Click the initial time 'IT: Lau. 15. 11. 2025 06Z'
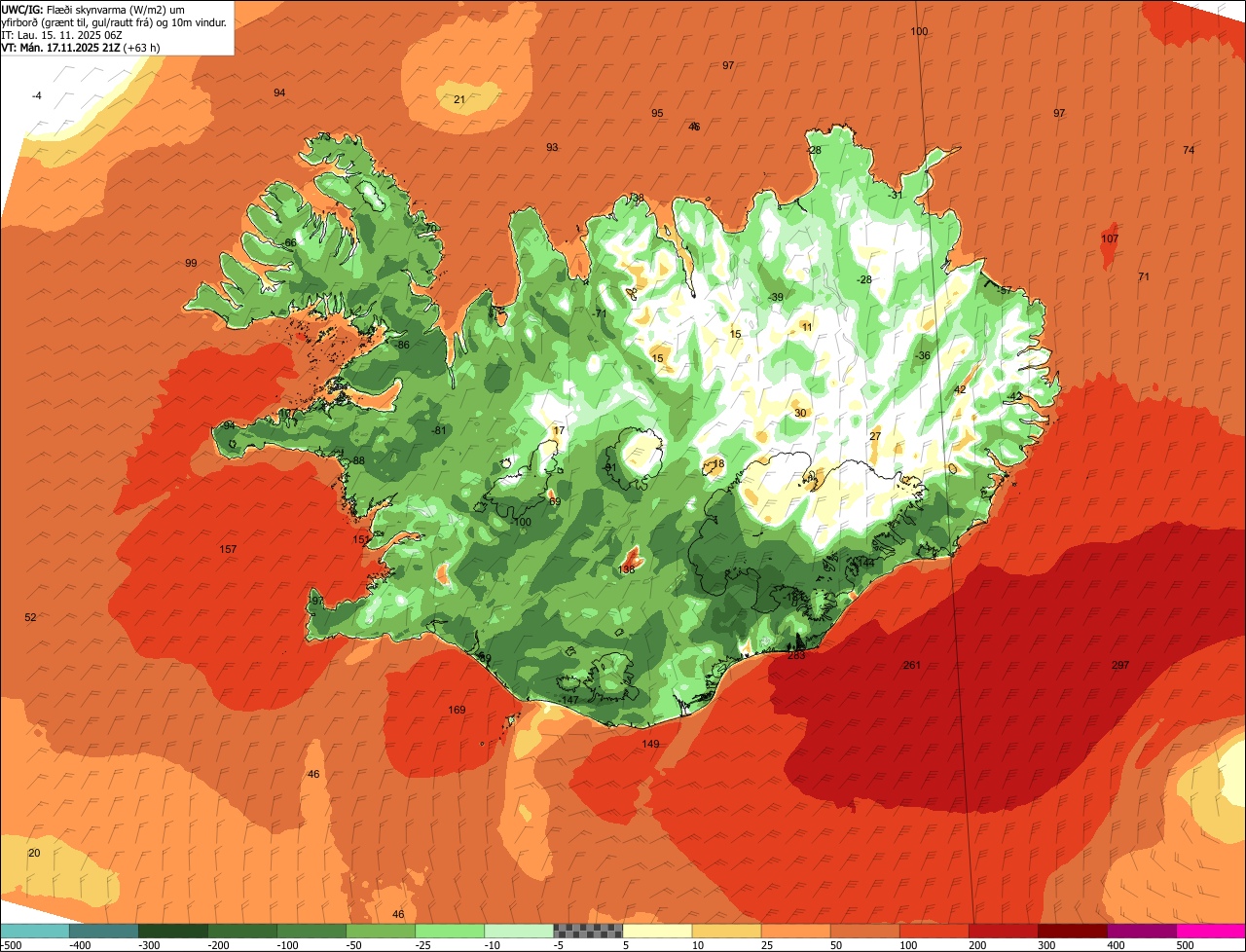1246x952 pixels. pyautogui.click(x=61, y=35)
